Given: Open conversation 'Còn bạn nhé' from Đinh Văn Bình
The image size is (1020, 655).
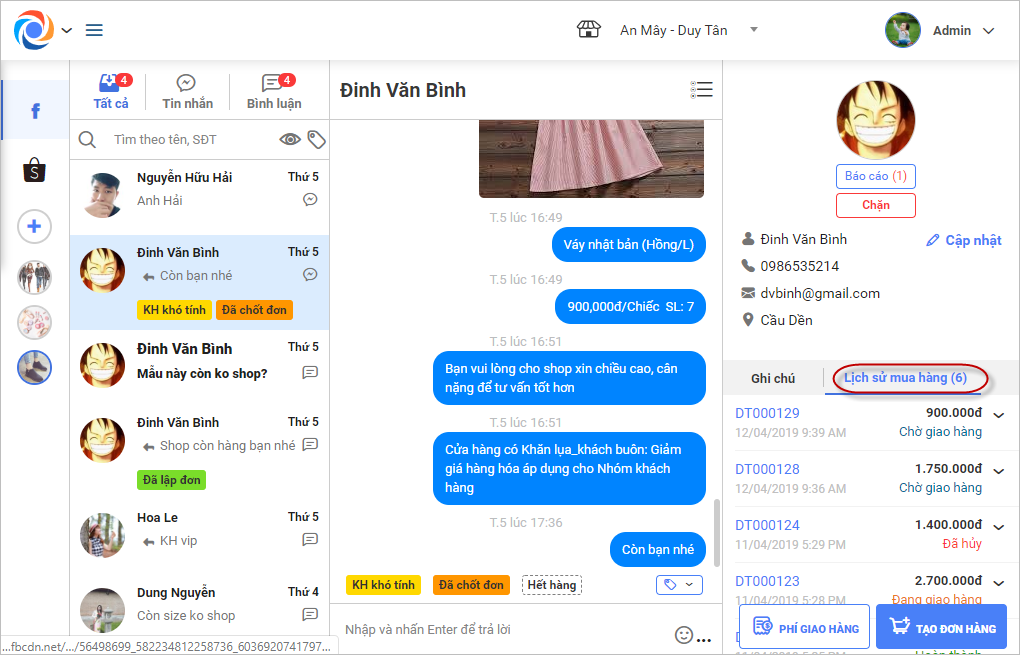Looking at the screenshot, I should 200,282.
